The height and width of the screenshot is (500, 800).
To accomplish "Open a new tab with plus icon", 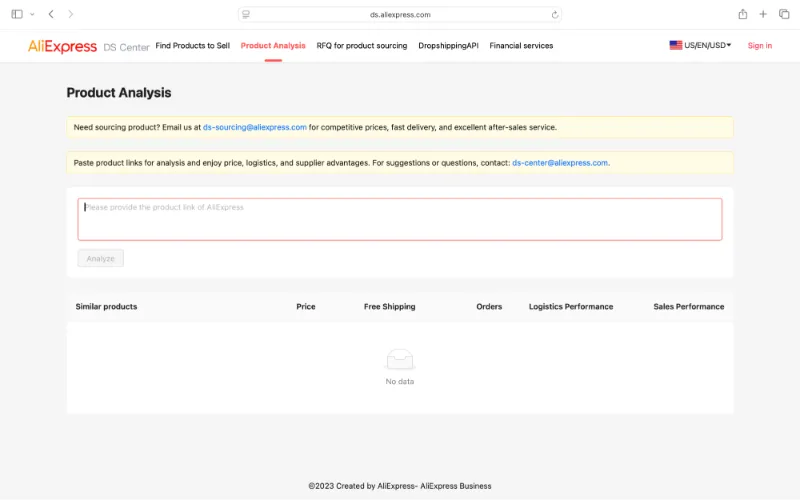I will tap(763, 14).
